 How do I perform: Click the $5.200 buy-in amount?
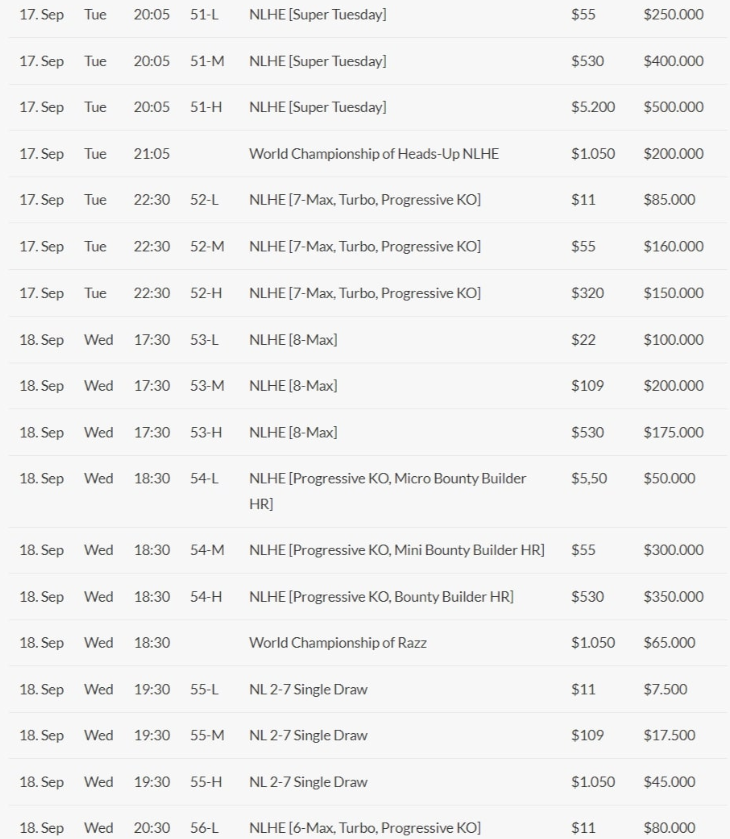coord(593,108)
